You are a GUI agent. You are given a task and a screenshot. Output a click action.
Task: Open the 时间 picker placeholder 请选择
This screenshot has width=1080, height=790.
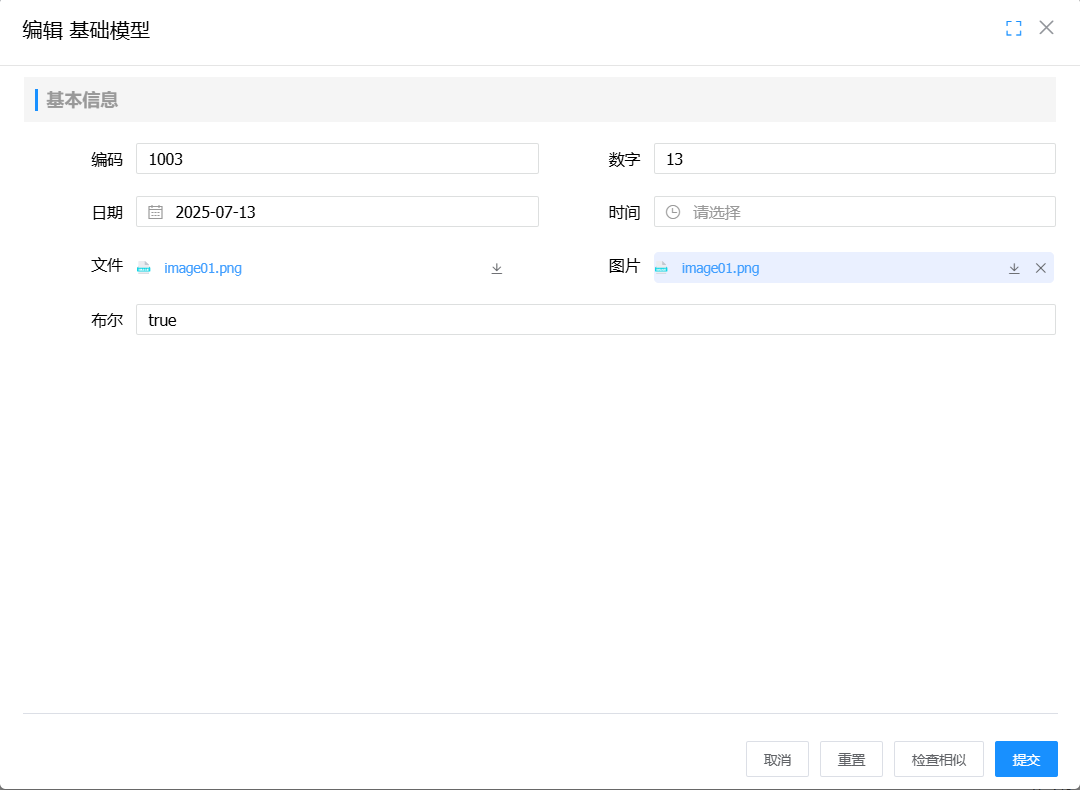(x=865, y=212)
